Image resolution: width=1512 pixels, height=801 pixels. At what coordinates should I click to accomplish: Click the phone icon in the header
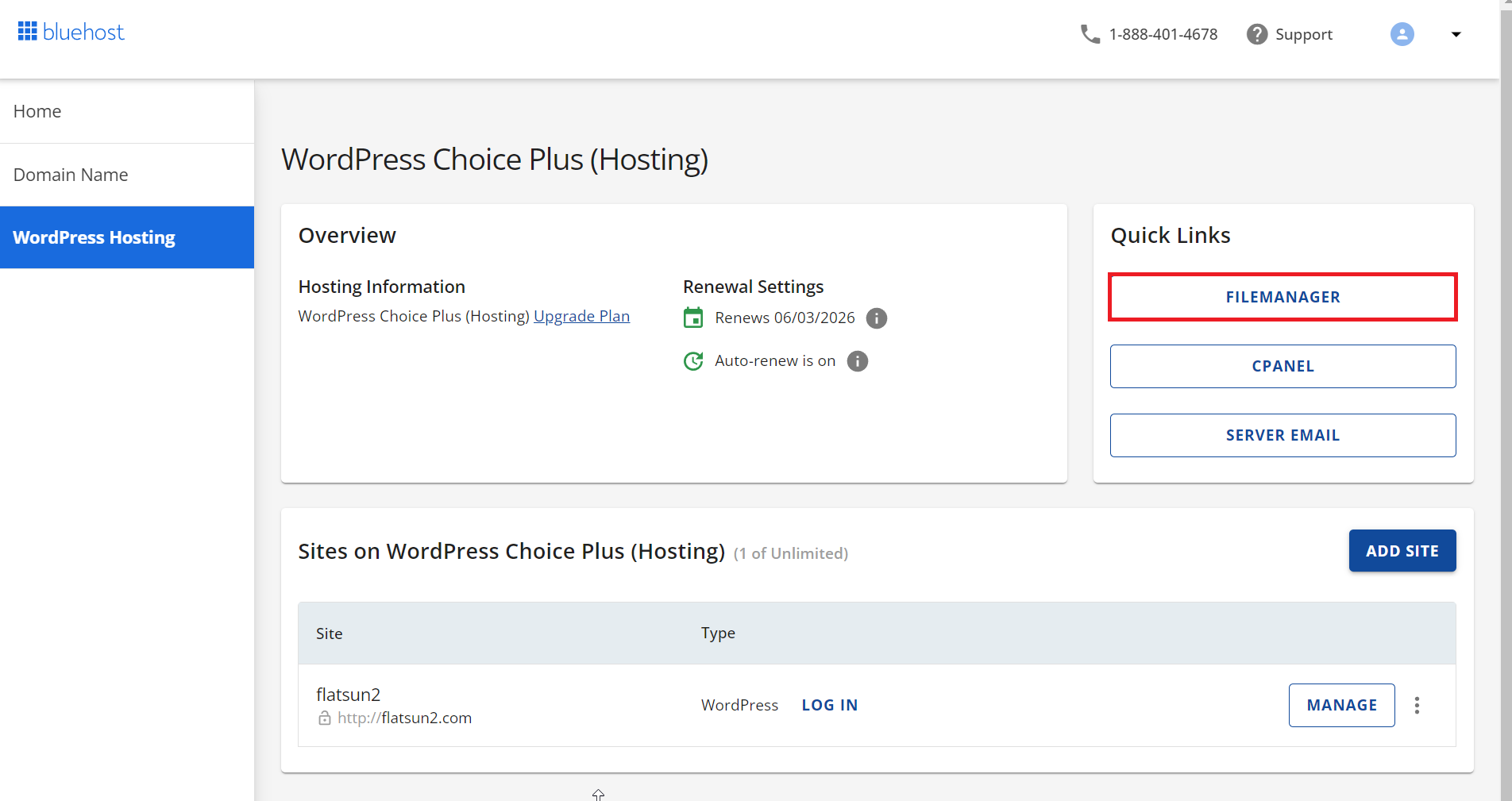coord(1090,34)
